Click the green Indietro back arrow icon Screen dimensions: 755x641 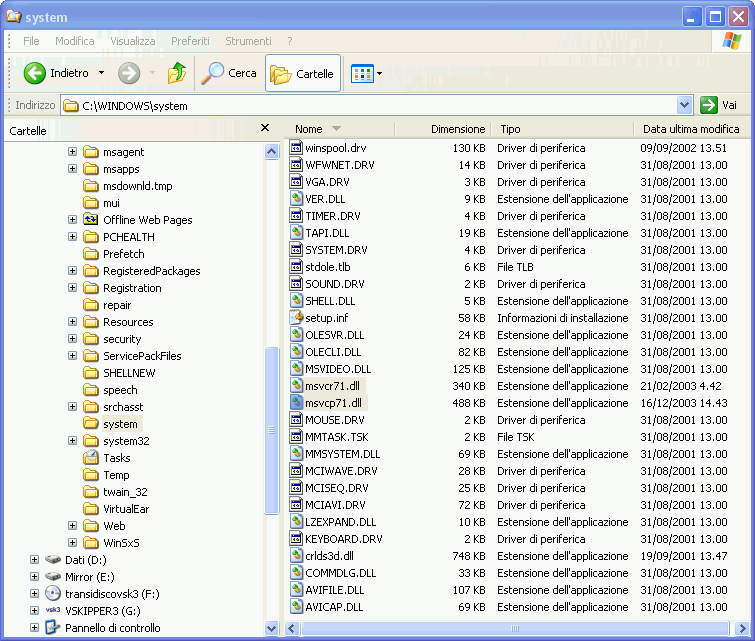[x=35, y=73]
